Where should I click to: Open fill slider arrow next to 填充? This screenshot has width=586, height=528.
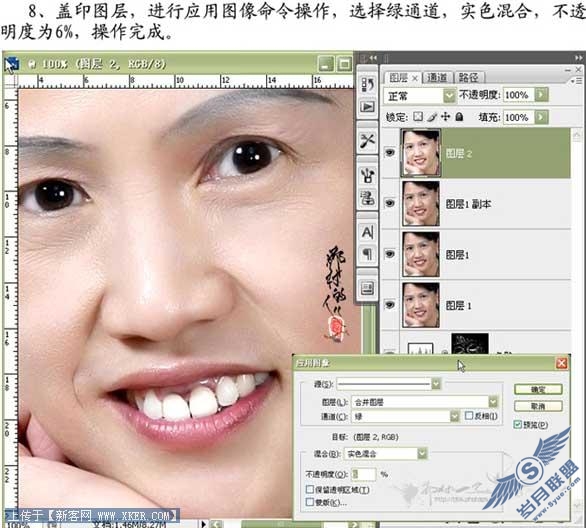[542, 117]
